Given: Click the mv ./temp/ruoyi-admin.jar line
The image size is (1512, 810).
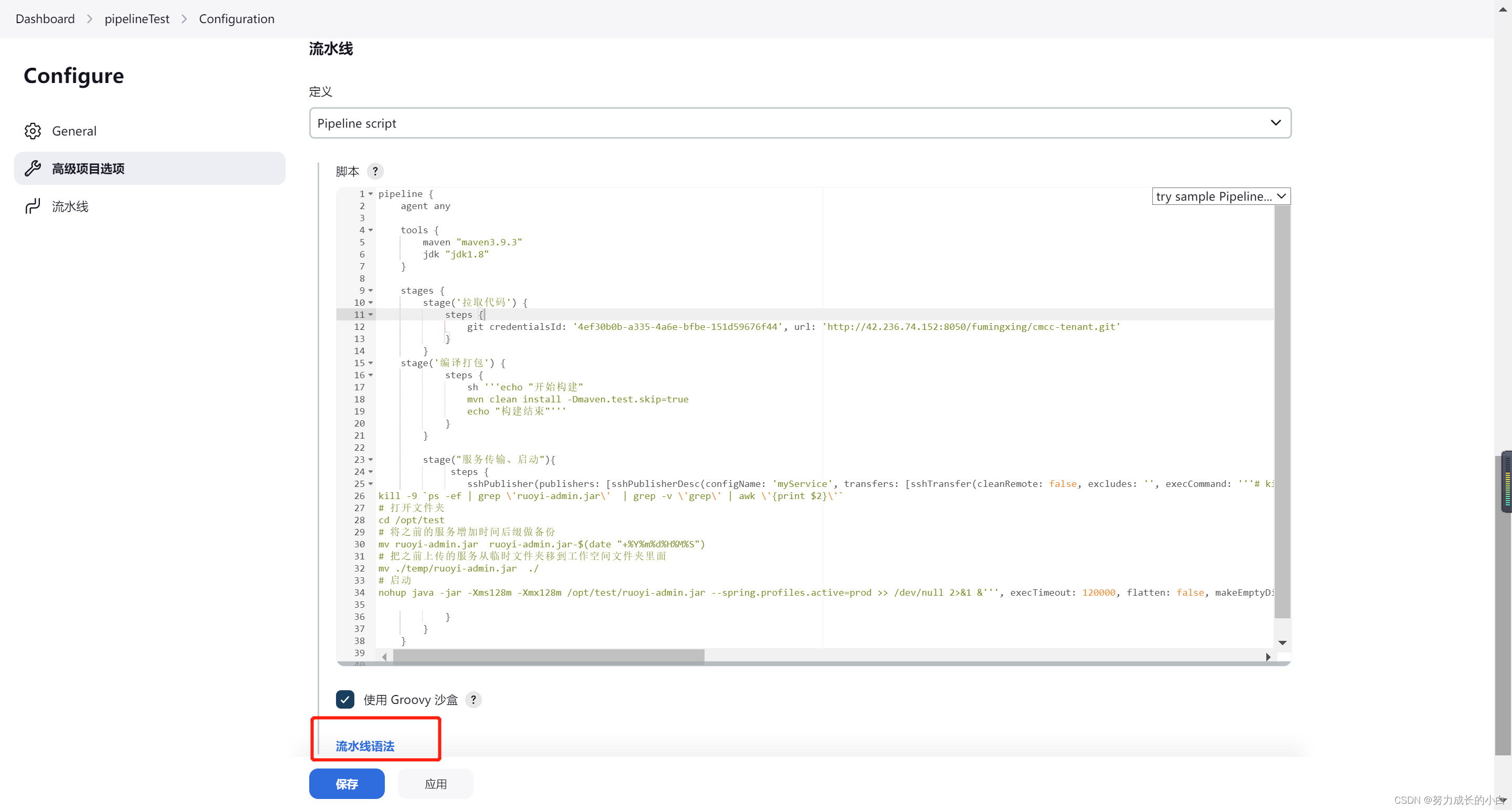Looking at the screenshot, I should (x=458, y=568).
